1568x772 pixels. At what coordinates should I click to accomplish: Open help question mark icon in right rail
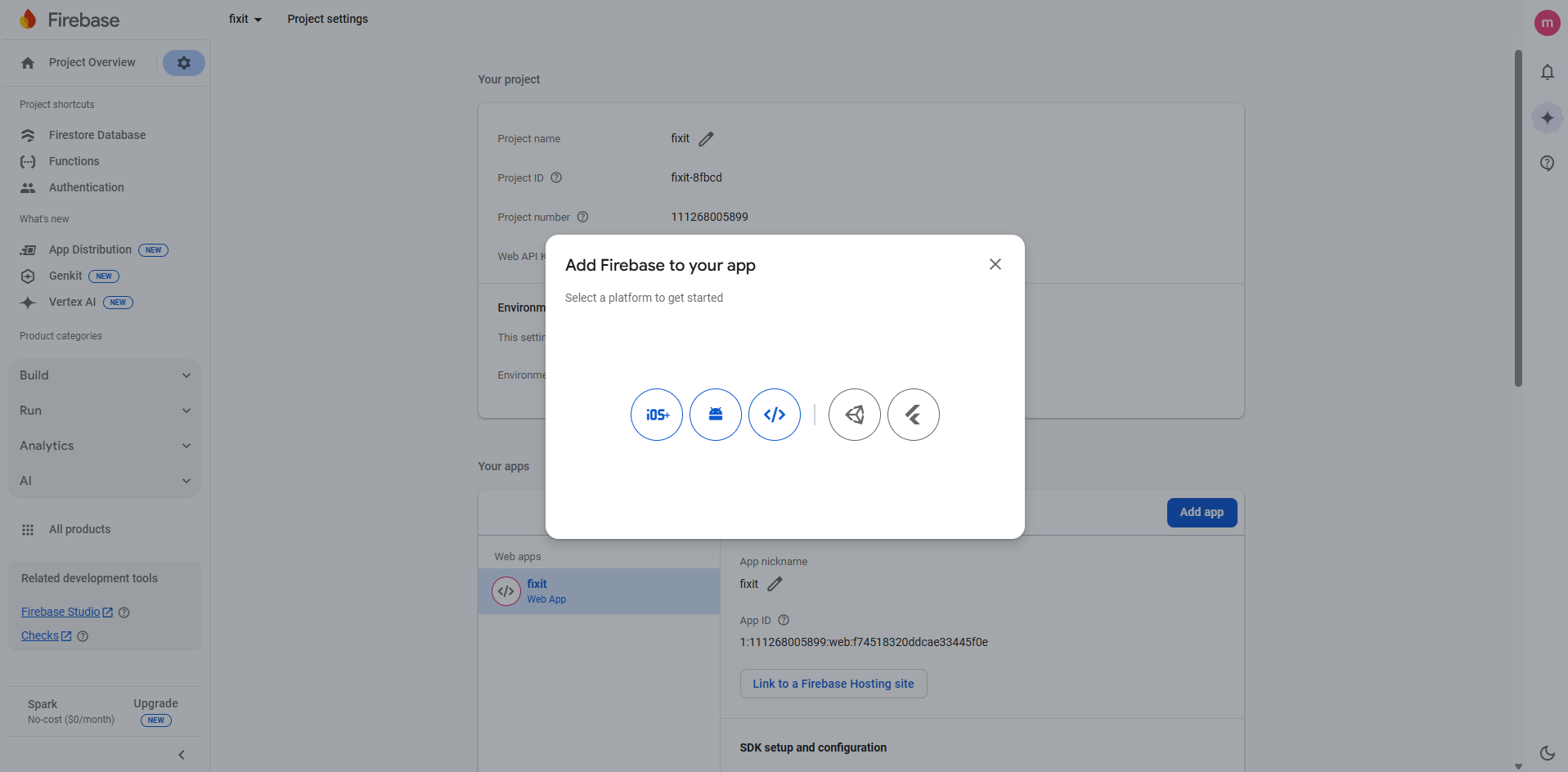[1548, 163]
